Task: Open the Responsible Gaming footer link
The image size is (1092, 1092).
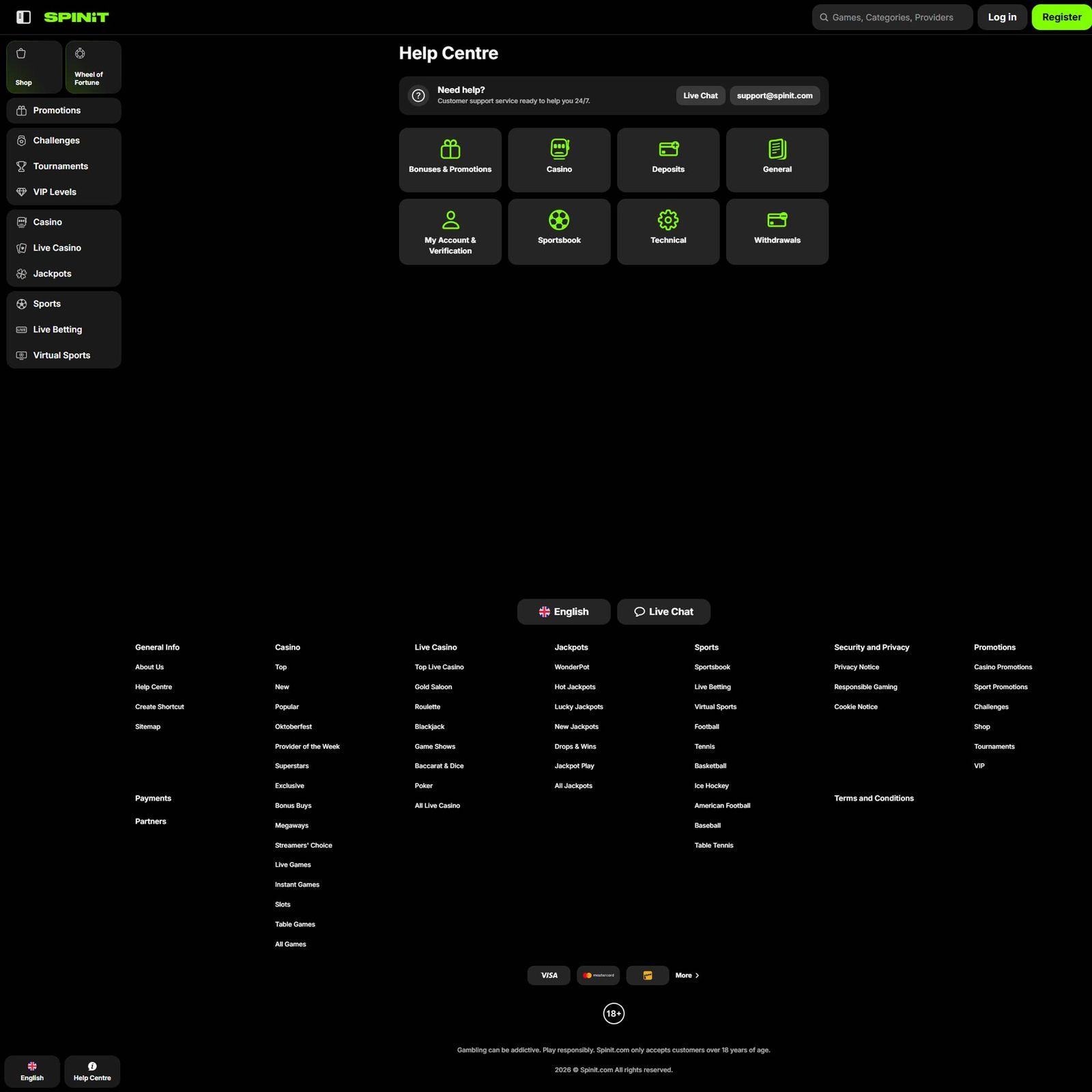Action: (x=865, y=687)
